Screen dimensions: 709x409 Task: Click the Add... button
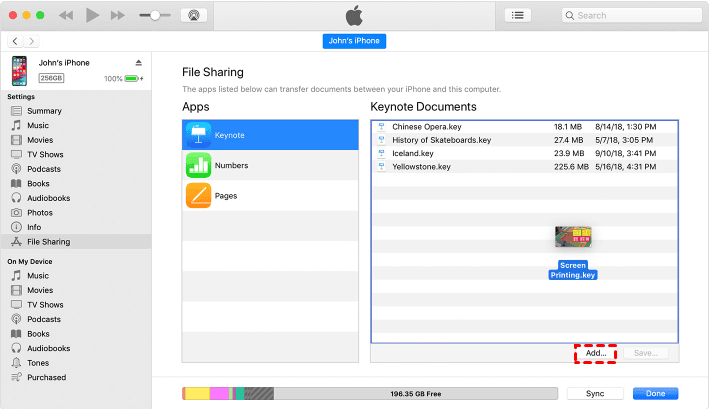[x=596, y=353]
